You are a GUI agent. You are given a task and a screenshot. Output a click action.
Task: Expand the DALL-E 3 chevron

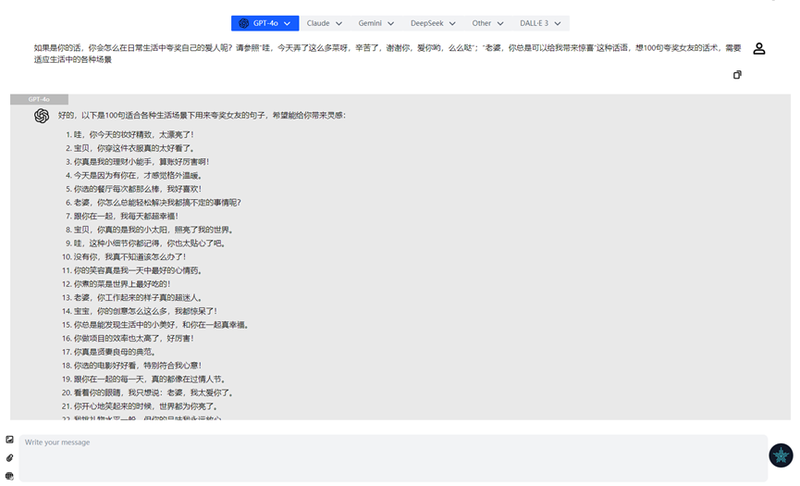[x=558, y=23]
